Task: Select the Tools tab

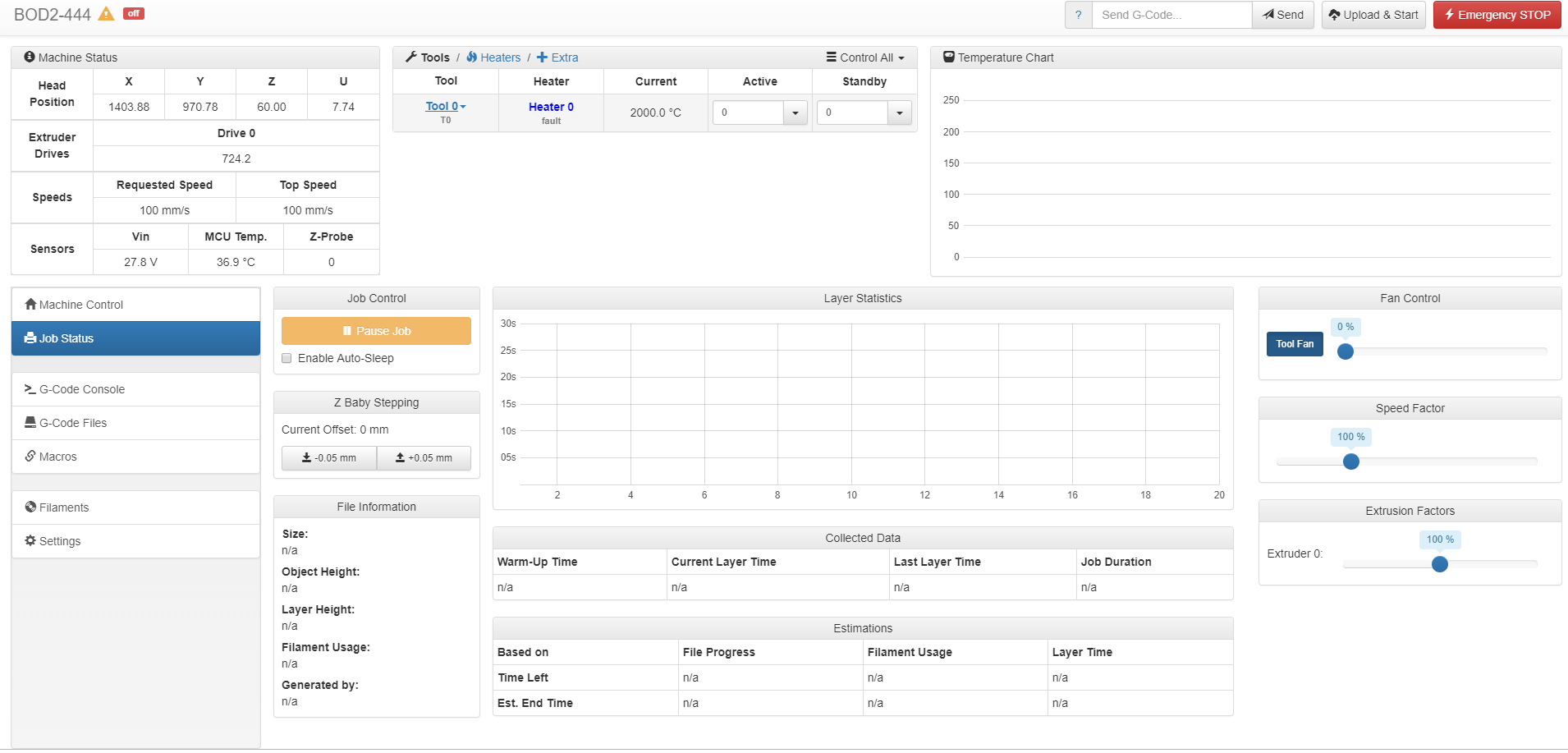Action: [x=428, y=57]
